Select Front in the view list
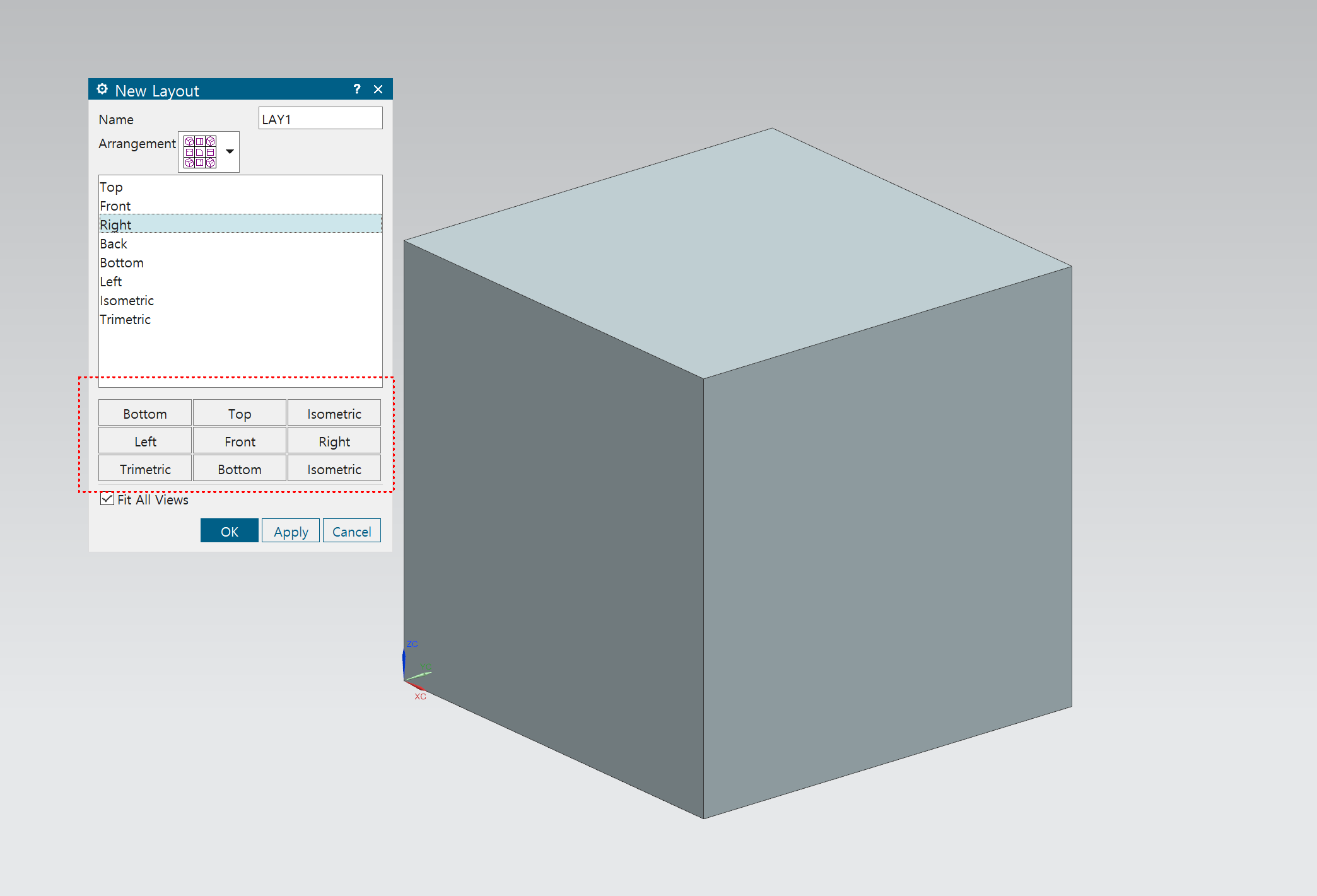This screenshot has height=896, width=1317. (240, 206)
